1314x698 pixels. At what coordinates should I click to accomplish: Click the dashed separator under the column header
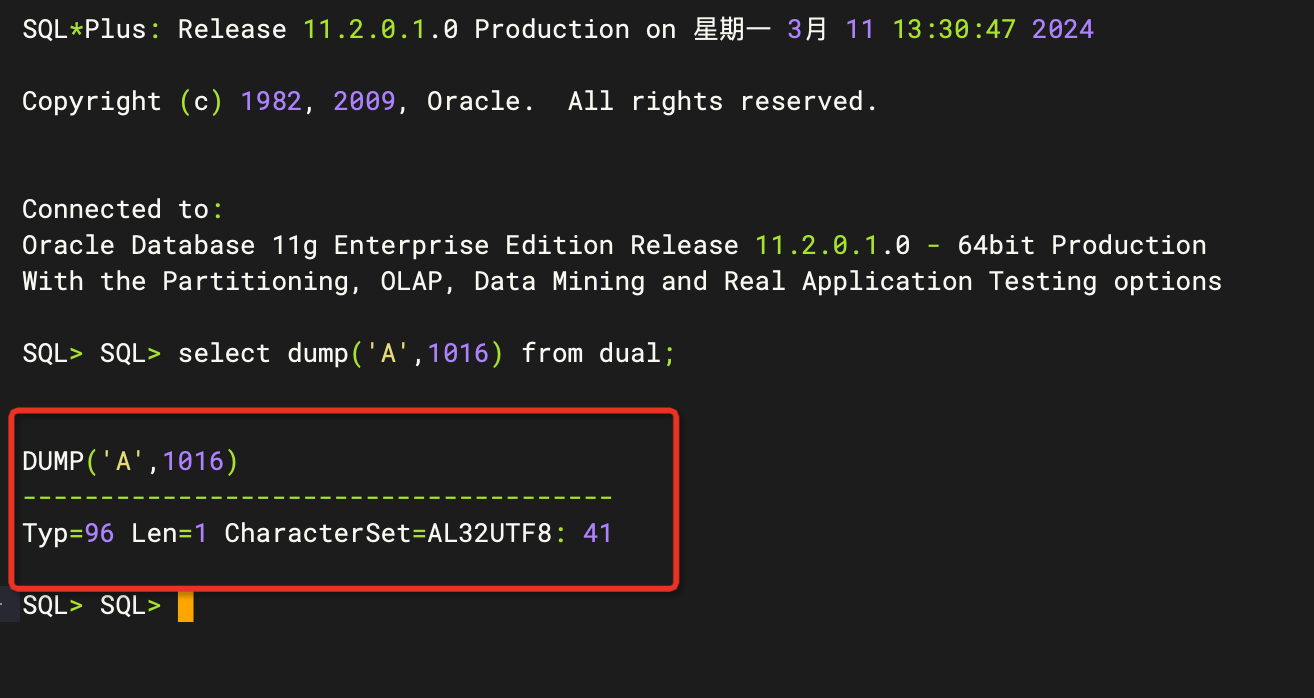317,497
